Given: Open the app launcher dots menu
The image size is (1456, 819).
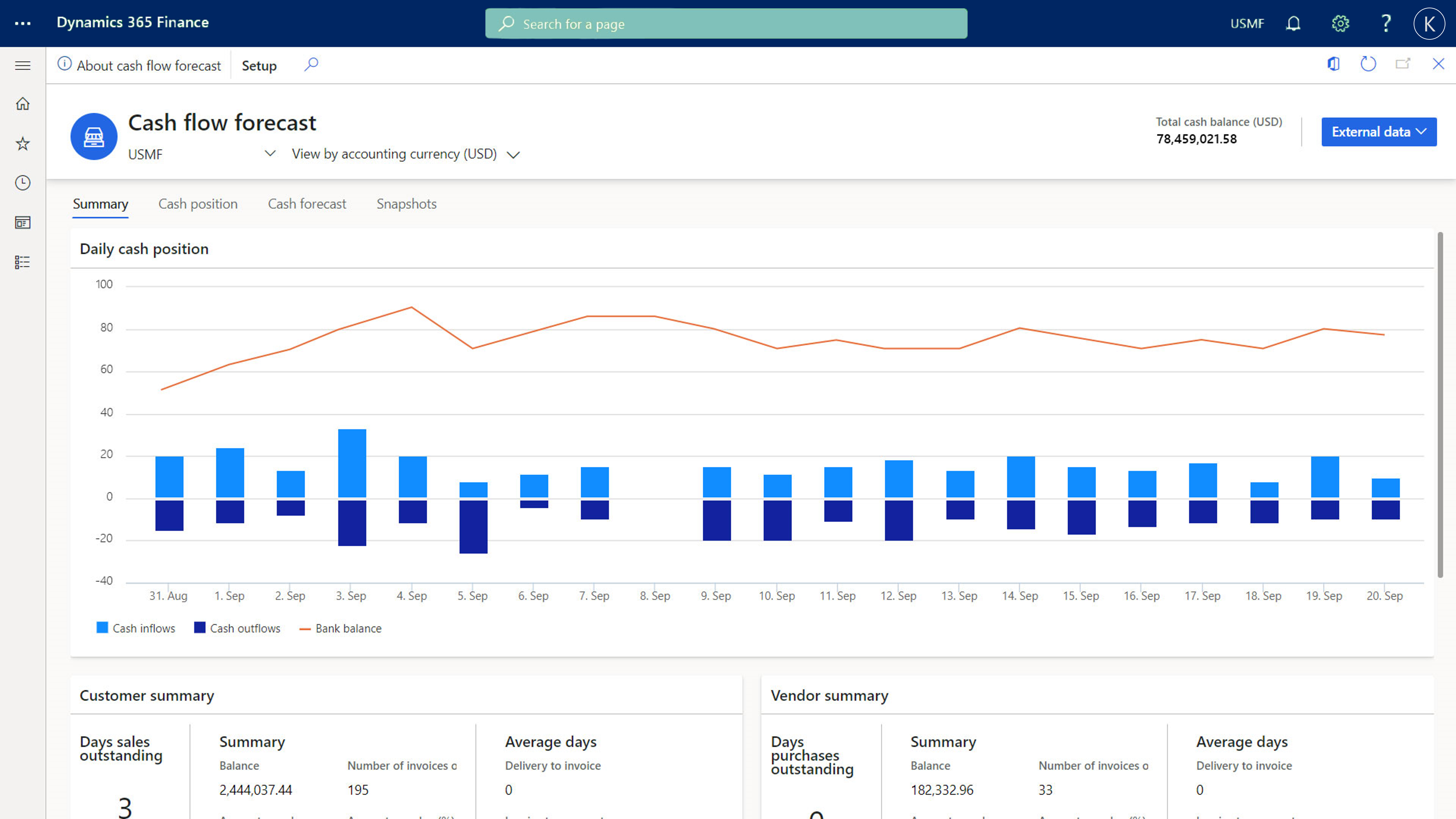Looking at the screenshot, I should pos(23,23).
